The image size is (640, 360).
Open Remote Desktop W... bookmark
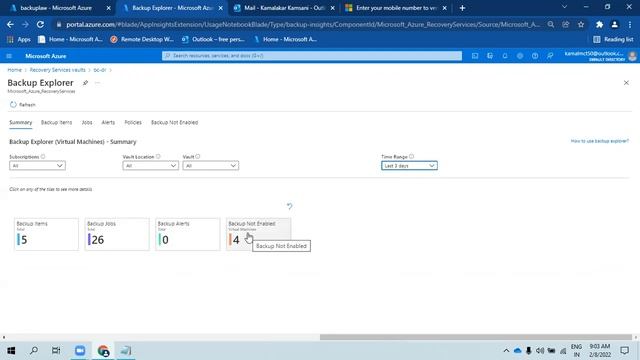(x=142, y=40)
